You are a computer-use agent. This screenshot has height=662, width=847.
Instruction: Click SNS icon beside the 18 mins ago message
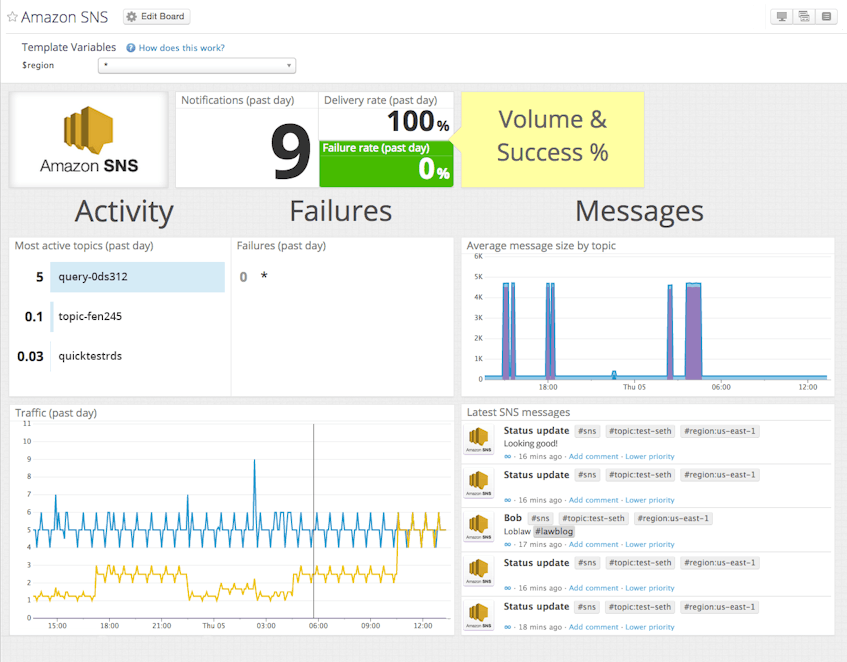click(479, 616)
